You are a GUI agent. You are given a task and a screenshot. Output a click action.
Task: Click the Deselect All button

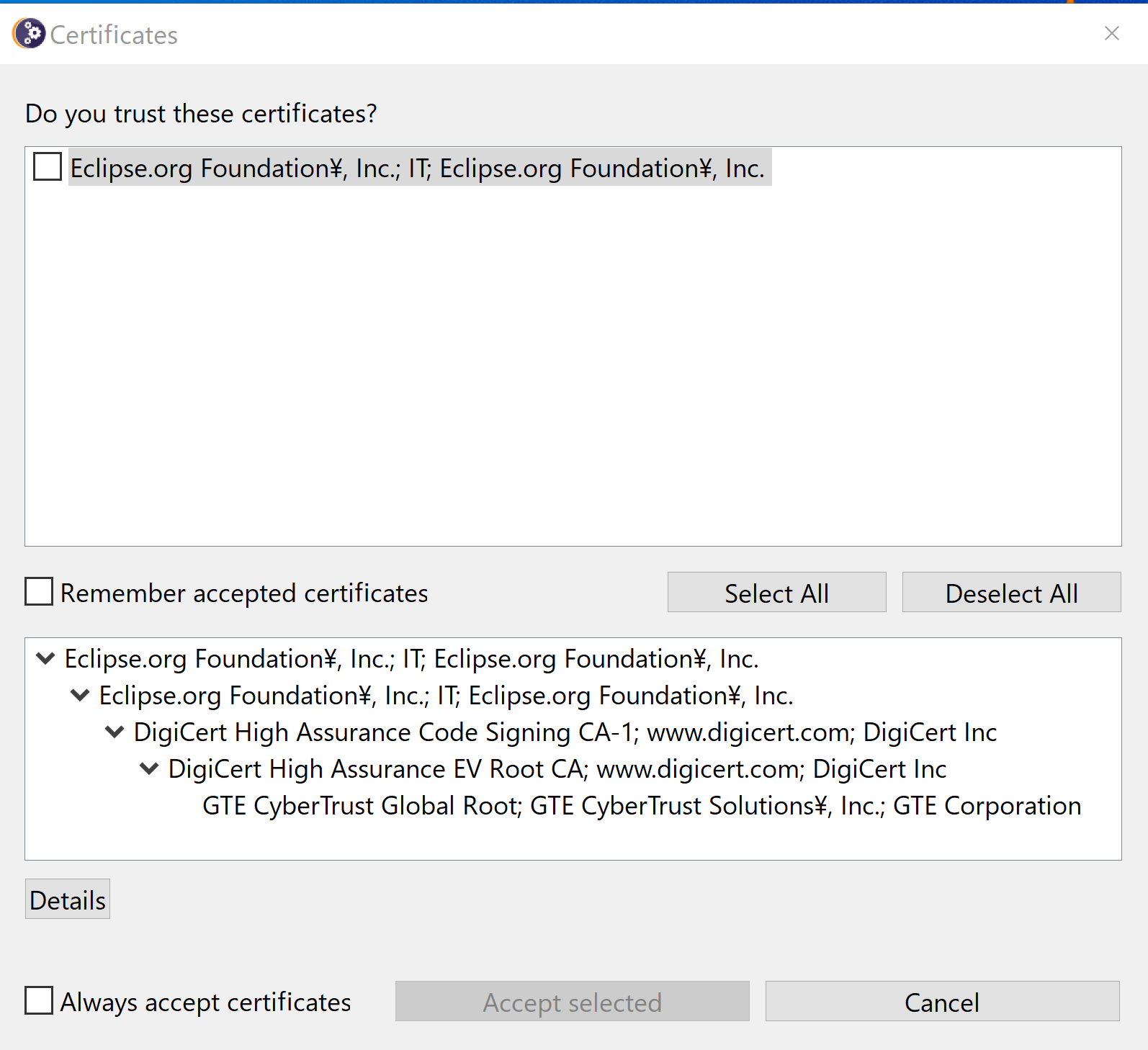(1011, 593)
